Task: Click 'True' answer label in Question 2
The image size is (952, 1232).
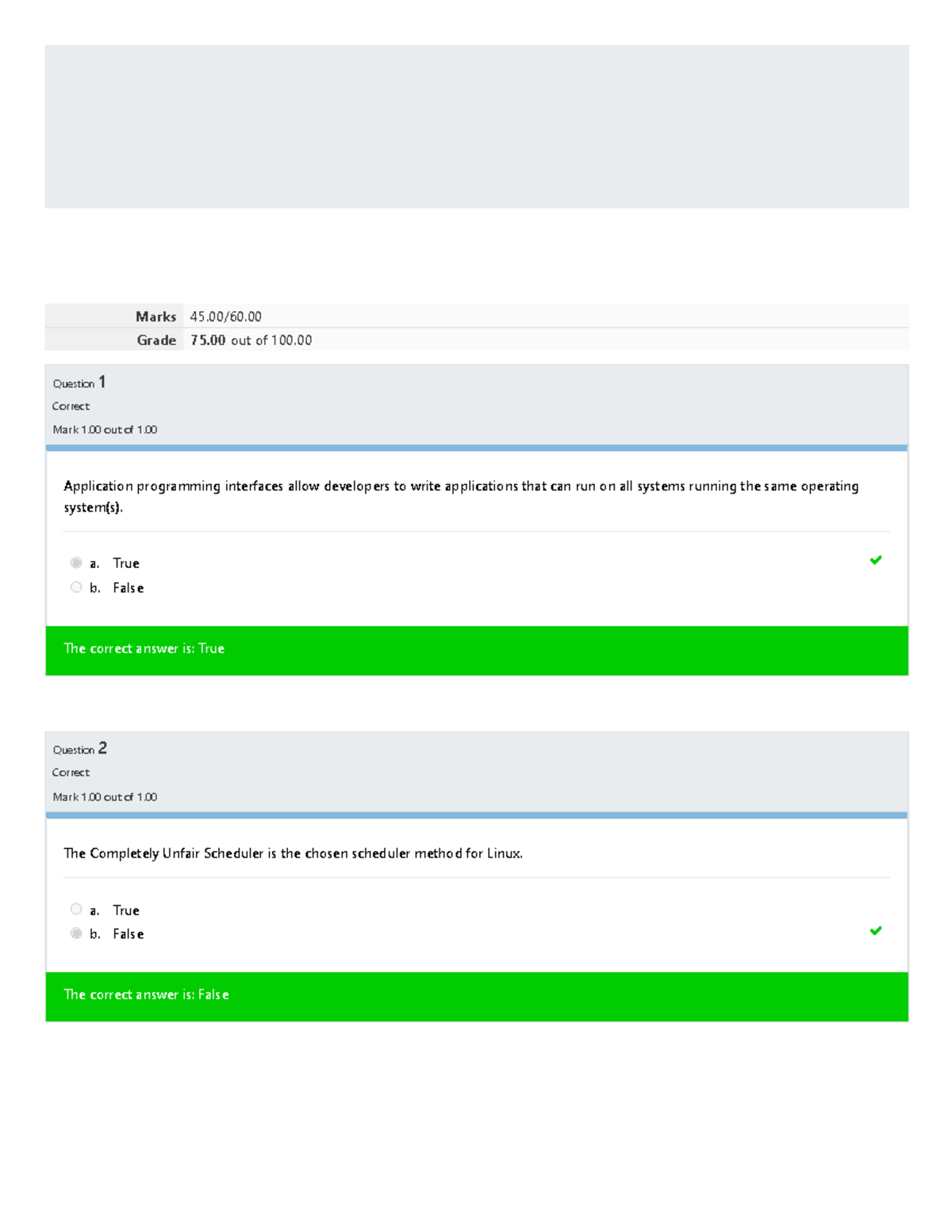Action: coord(126,910)
